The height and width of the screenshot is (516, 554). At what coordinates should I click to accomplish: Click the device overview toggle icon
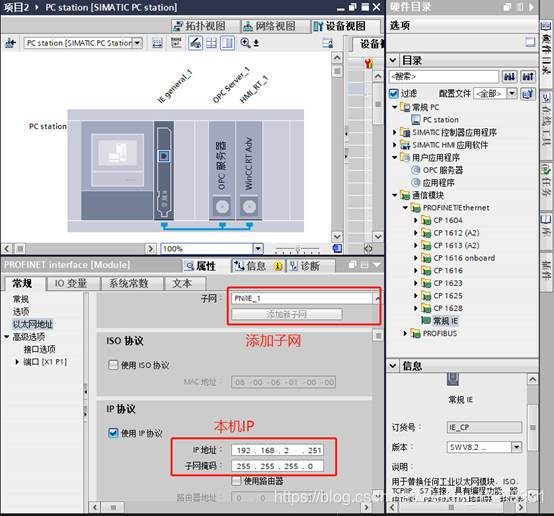click(328, 43)
